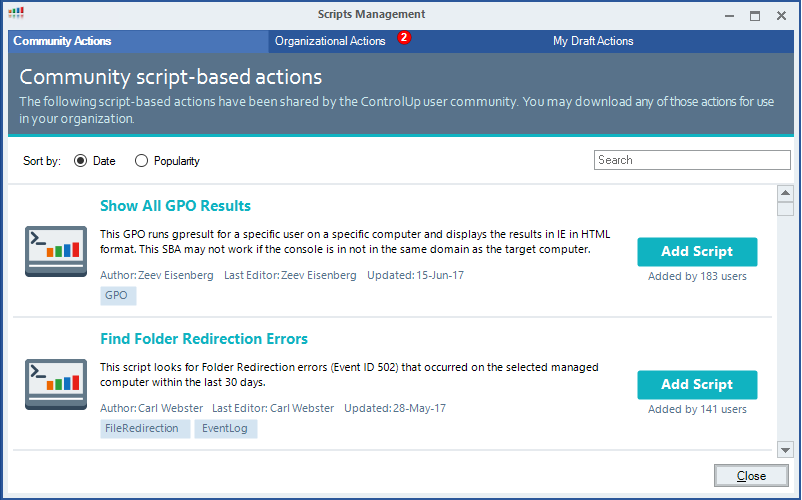Screen dimensions: 802x500
Task: Click the 'Last Editor: Carl Webster' text
Action: pyautogui.click(x=273, y=408)
